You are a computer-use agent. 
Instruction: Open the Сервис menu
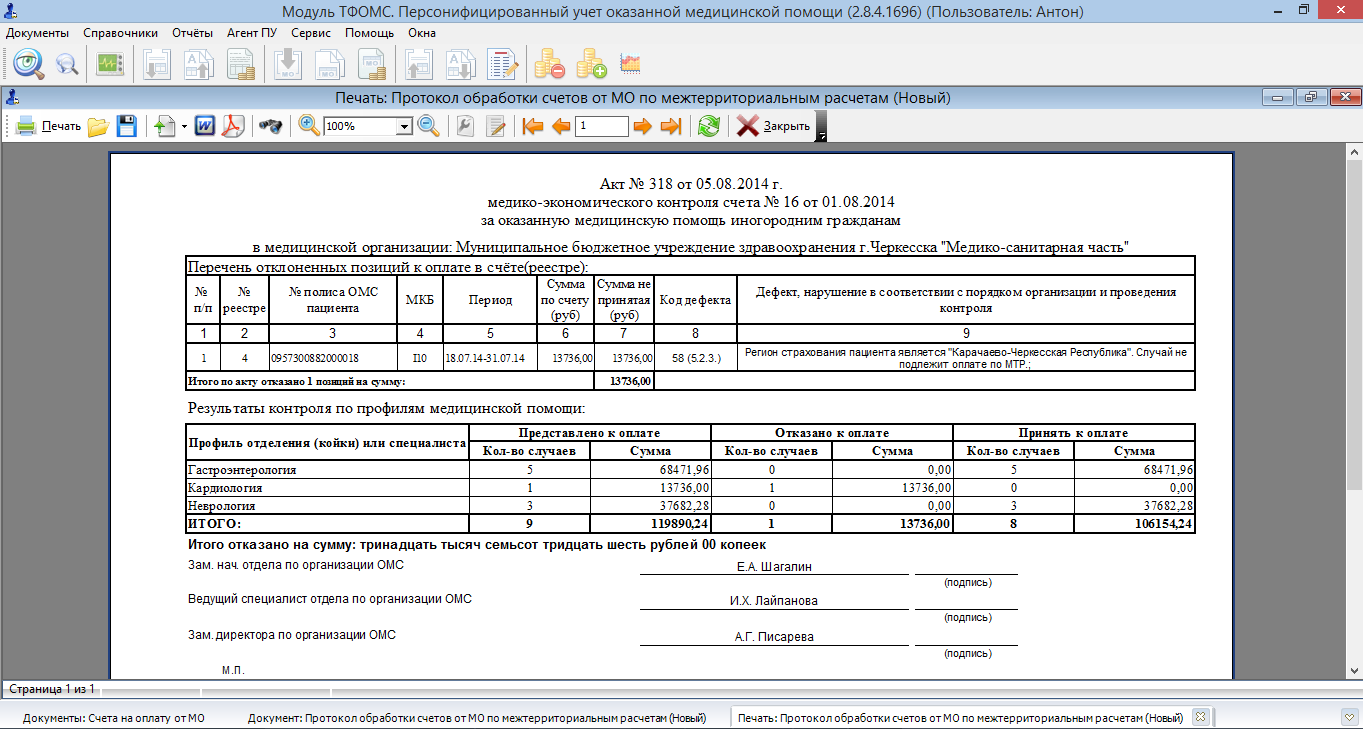click(x=311, y=33)
